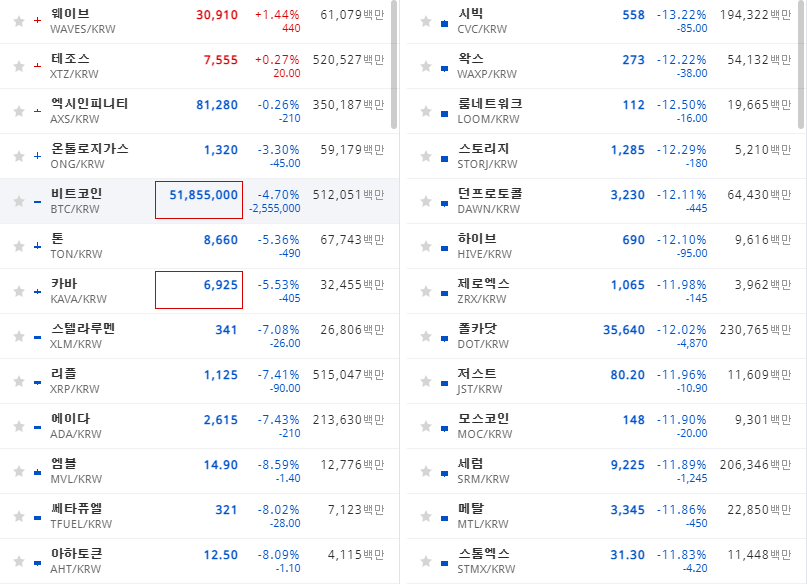Star the AXS/KRW row as favorite

coord(19,111)
